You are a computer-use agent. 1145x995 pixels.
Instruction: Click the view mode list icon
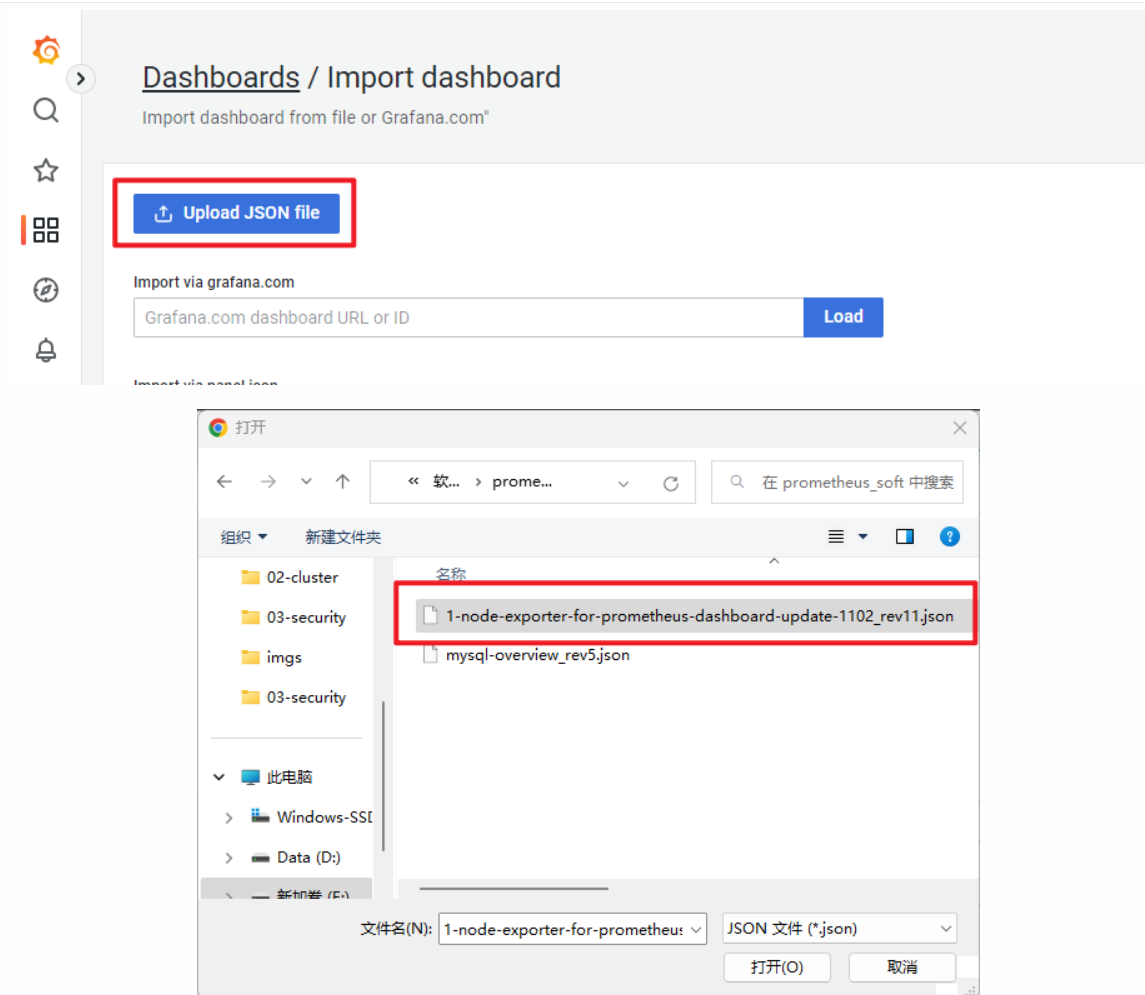pyautogui.click(x=836, y=537)
